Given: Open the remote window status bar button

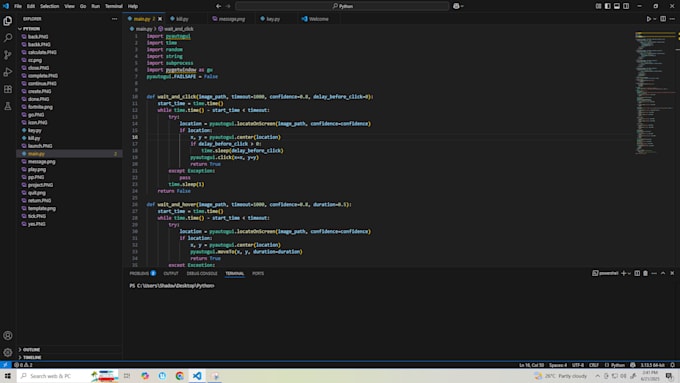Looking at the screenshot, I should click(5, 365).
